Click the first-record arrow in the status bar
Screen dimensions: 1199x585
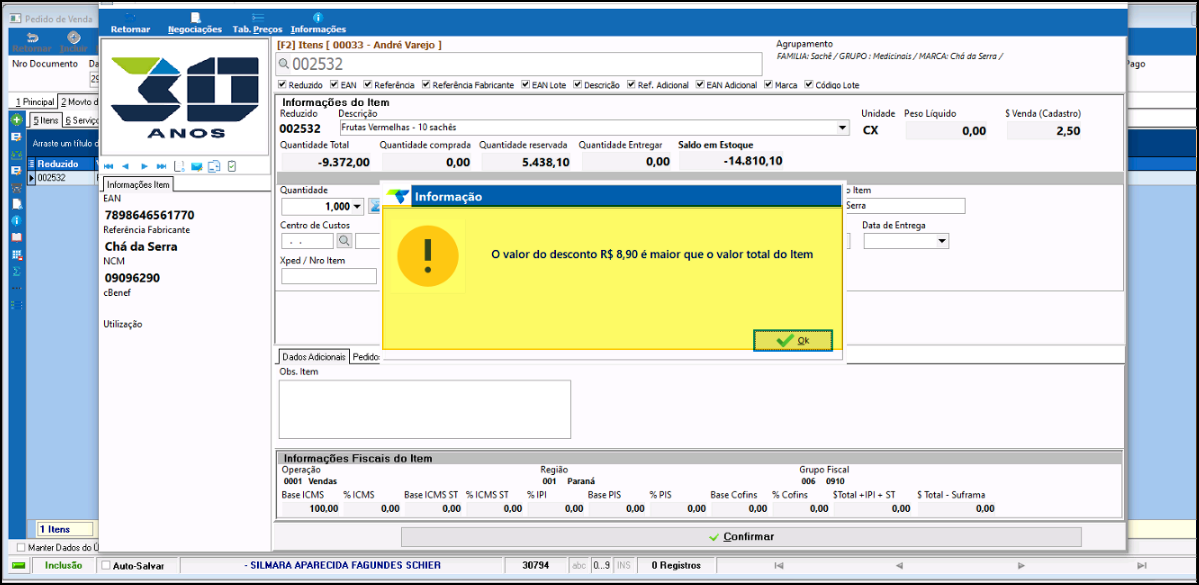coord(778,566)
